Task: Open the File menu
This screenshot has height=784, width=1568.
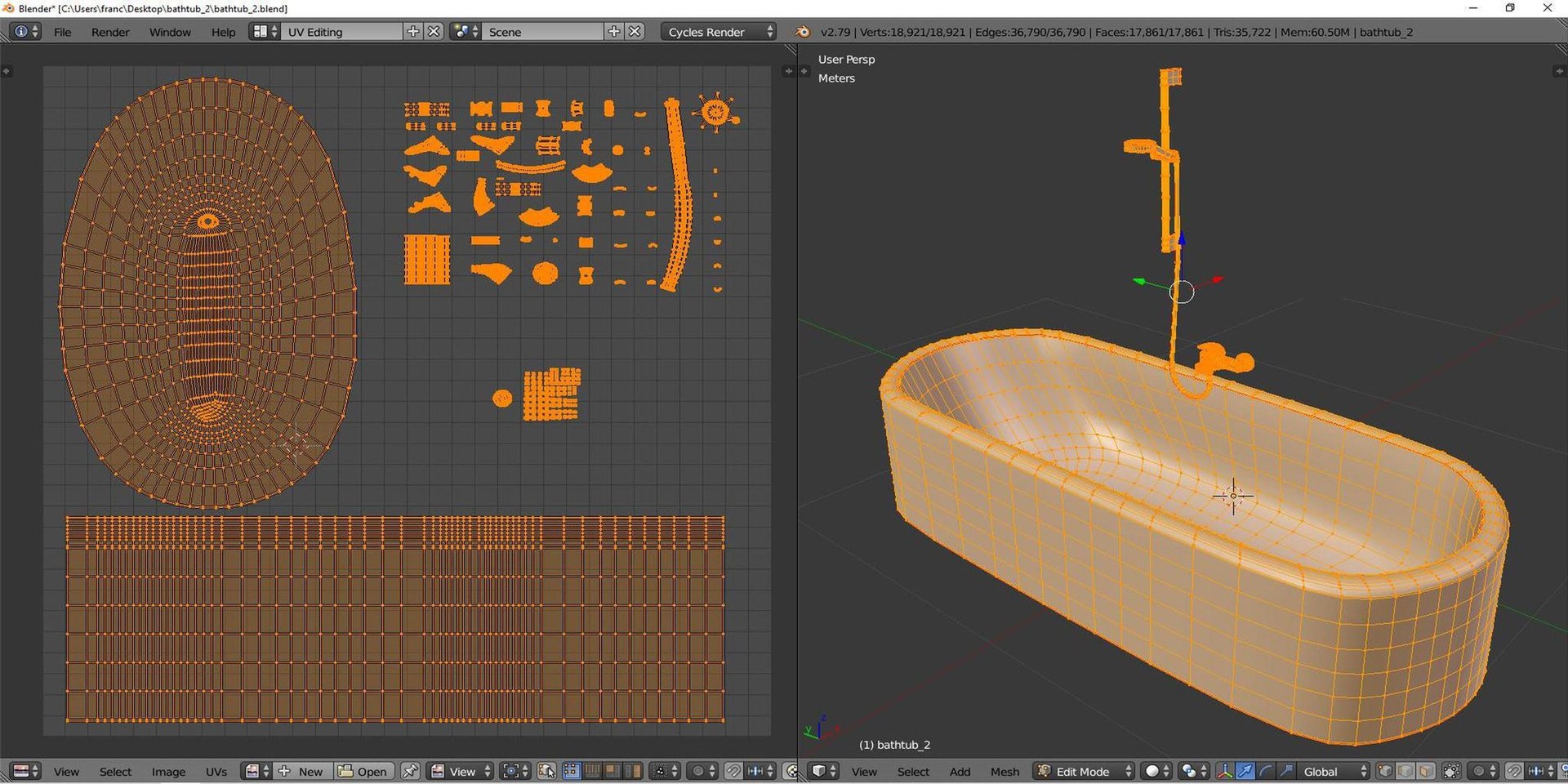Action: 62,33
